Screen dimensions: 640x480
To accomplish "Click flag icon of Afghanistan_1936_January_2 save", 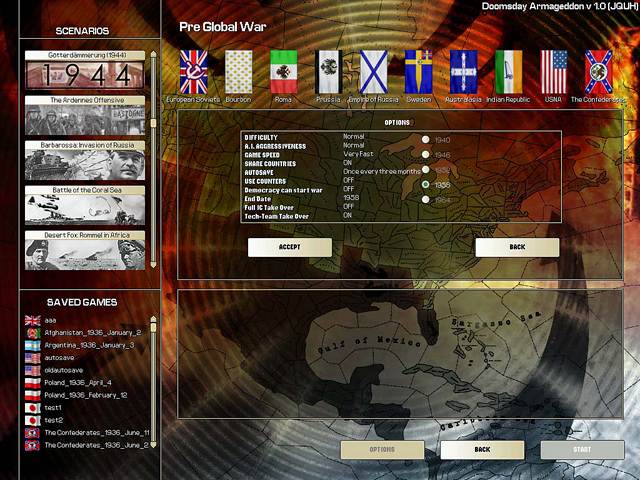I will [x=33, y=333].
